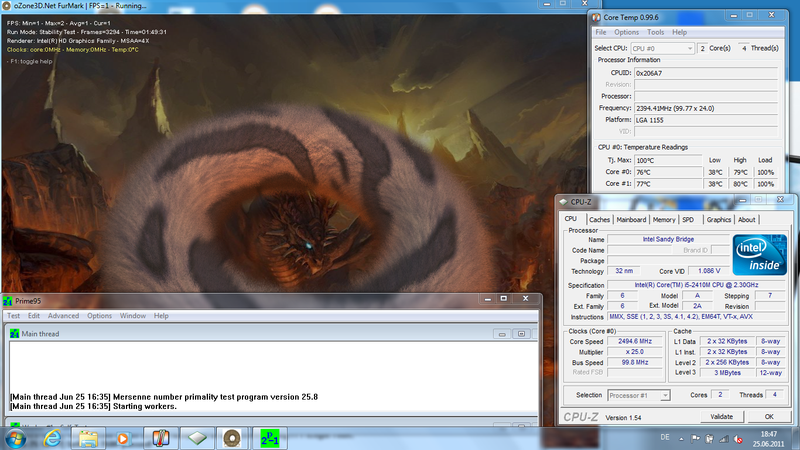The height and width of the screenshot is (450, 800).
Task: Open Action Center flag tray icon
Action: tap(695, 438)
